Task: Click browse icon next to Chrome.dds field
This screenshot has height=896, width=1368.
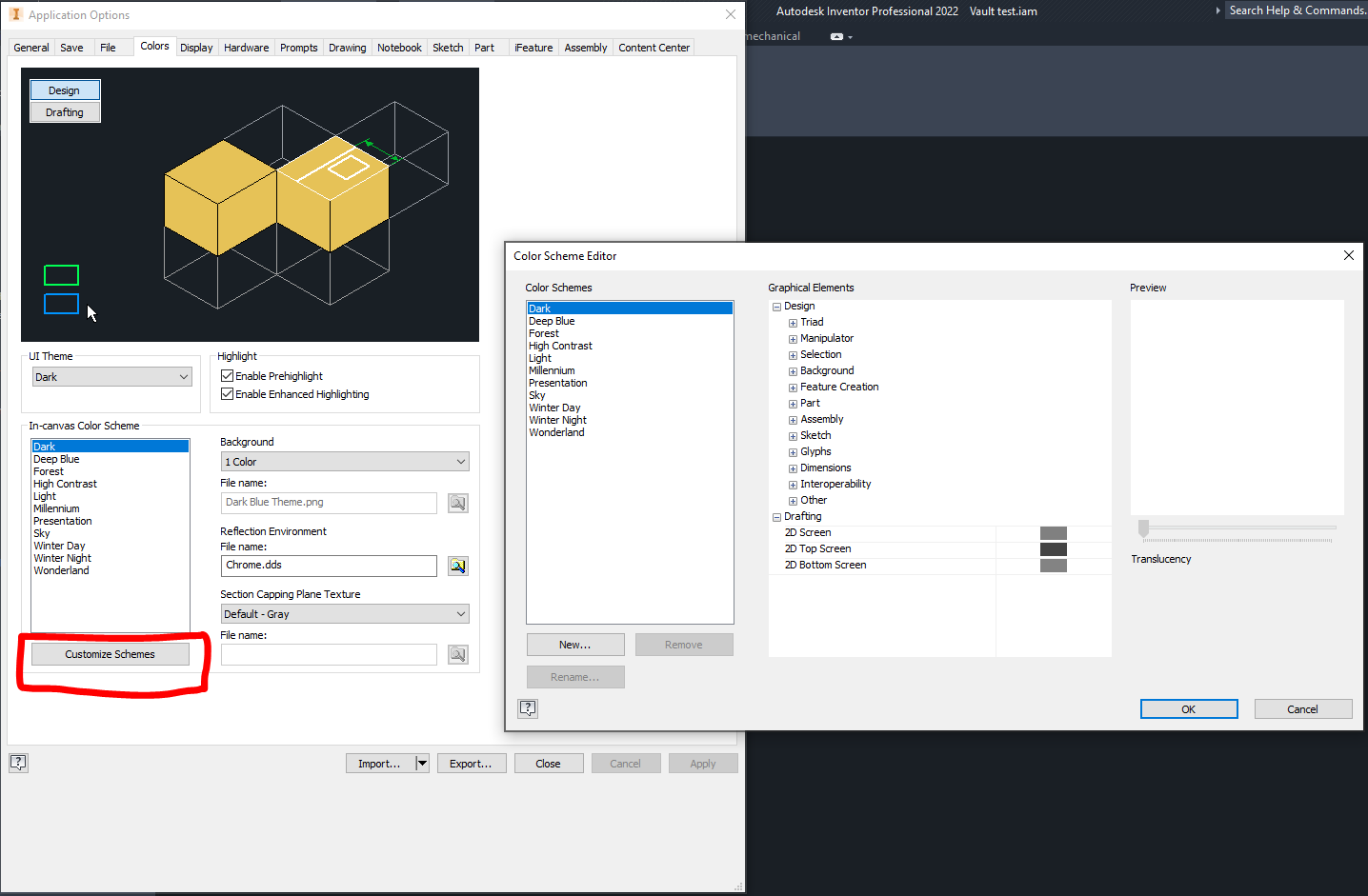Action: [x=458, y=566]
